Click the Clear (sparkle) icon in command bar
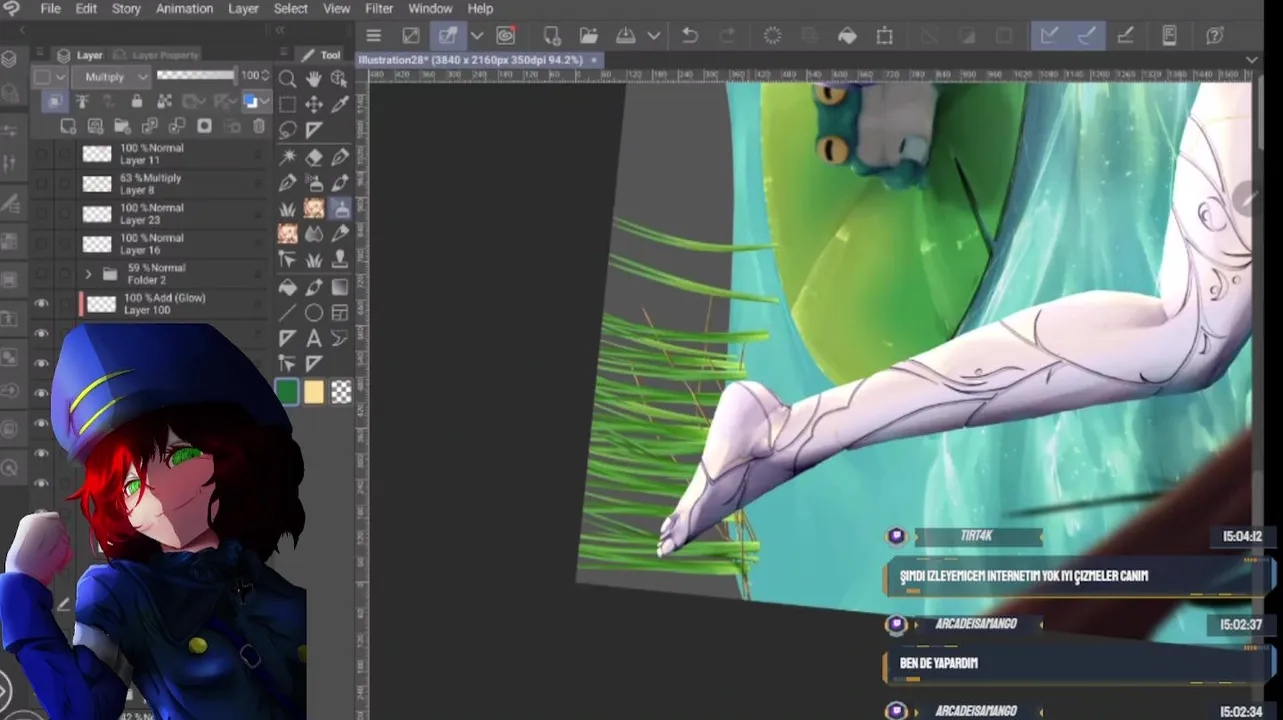Viewport: 1283px width, 720px height. tap(772, 36)
